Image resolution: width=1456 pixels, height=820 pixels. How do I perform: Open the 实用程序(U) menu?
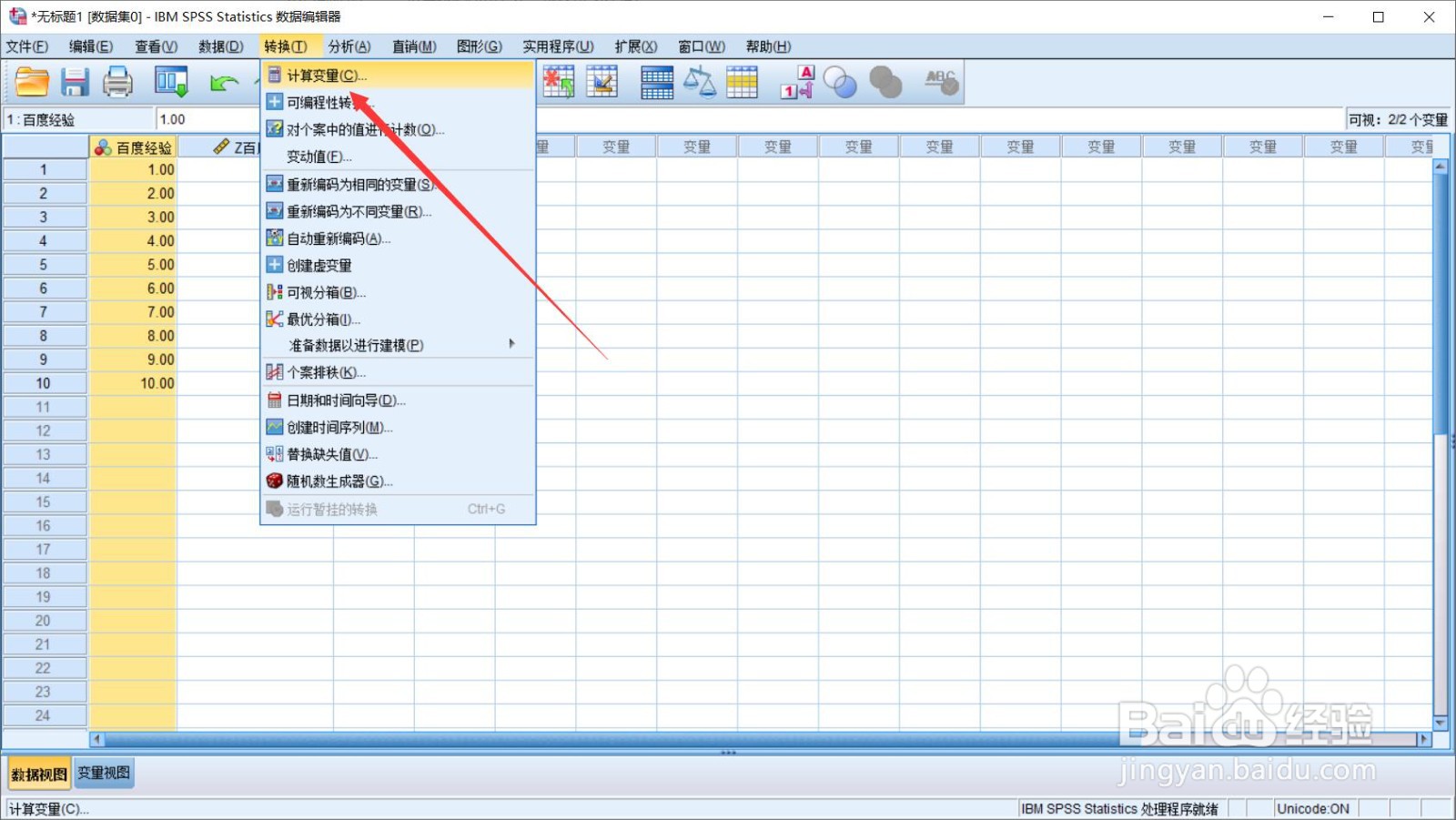[558, 46]
